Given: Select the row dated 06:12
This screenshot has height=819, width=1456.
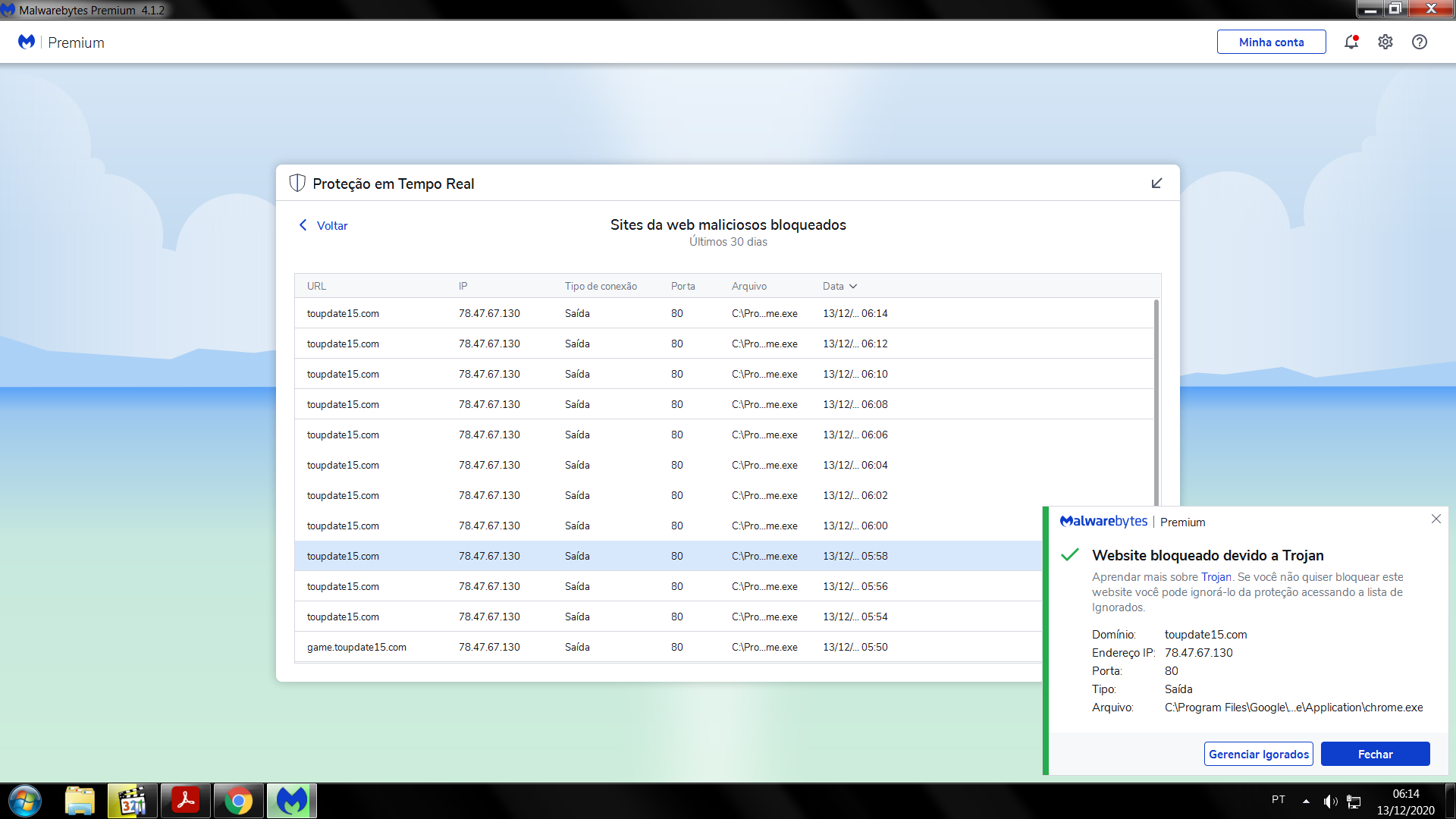Looking at the screenshot, I should point(724,344).
